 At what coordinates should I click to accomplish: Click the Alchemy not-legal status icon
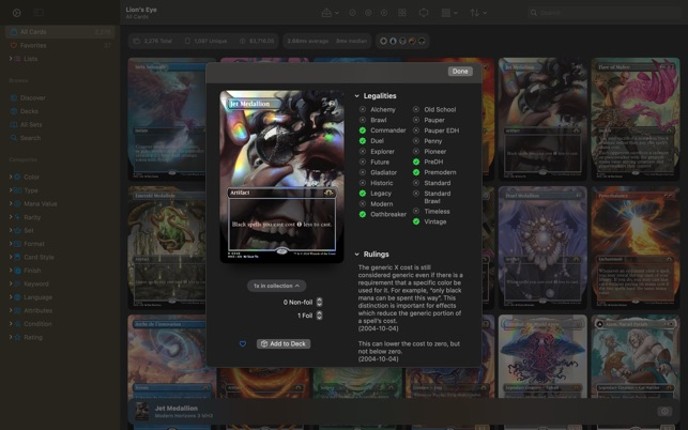coord(362,109)
